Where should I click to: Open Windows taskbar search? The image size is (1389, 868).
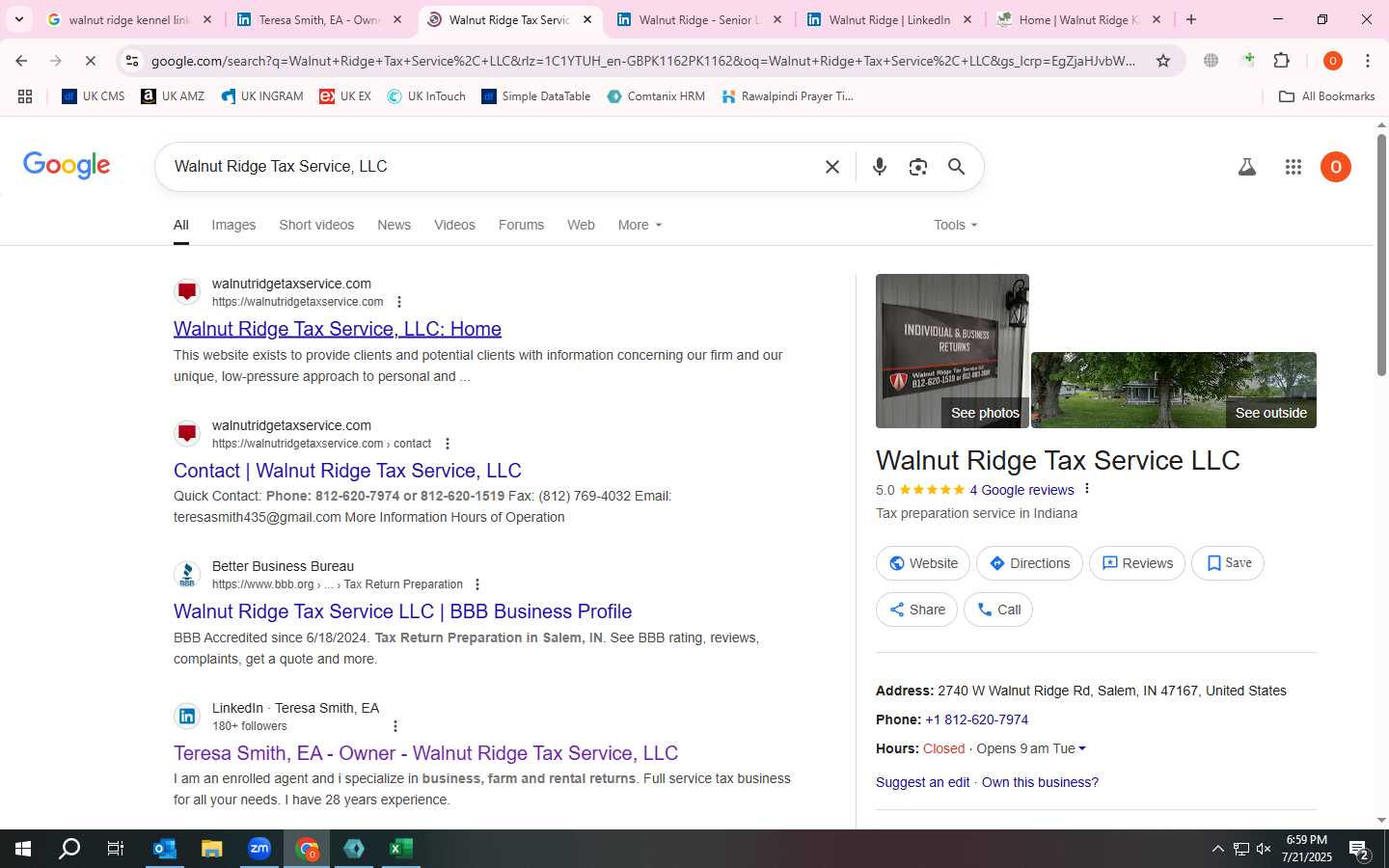69,849
